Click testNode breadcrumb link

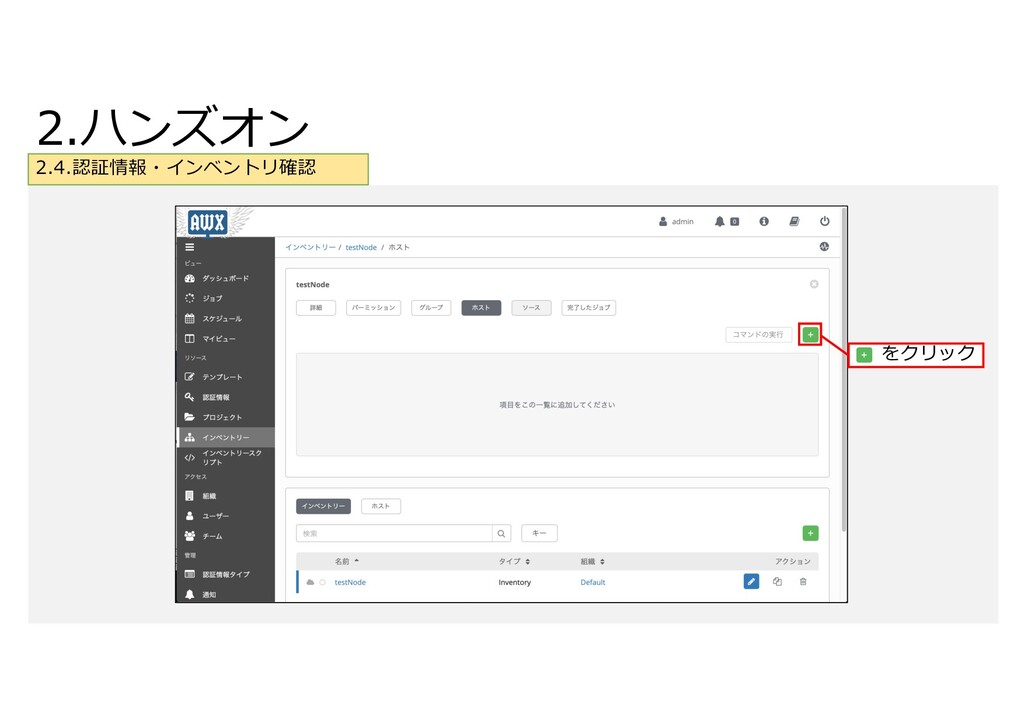click(x=361, y=247)
